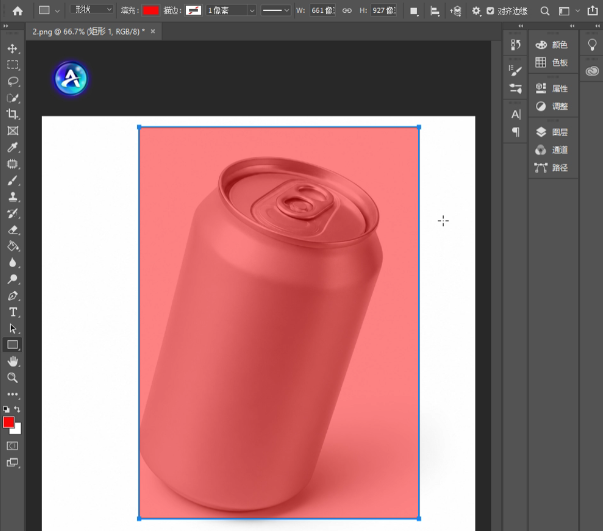Select the Blur tool

12,263
